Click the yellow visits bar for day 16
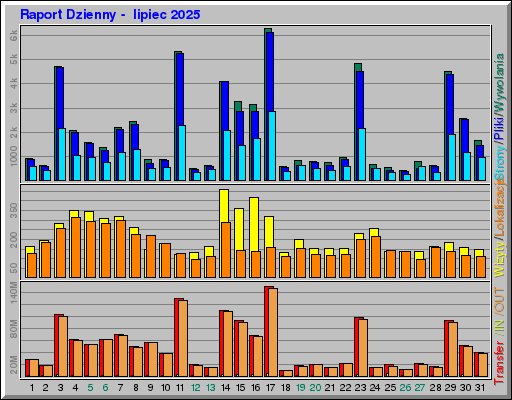The image size is (512, 400). click(x=254, y=224)
